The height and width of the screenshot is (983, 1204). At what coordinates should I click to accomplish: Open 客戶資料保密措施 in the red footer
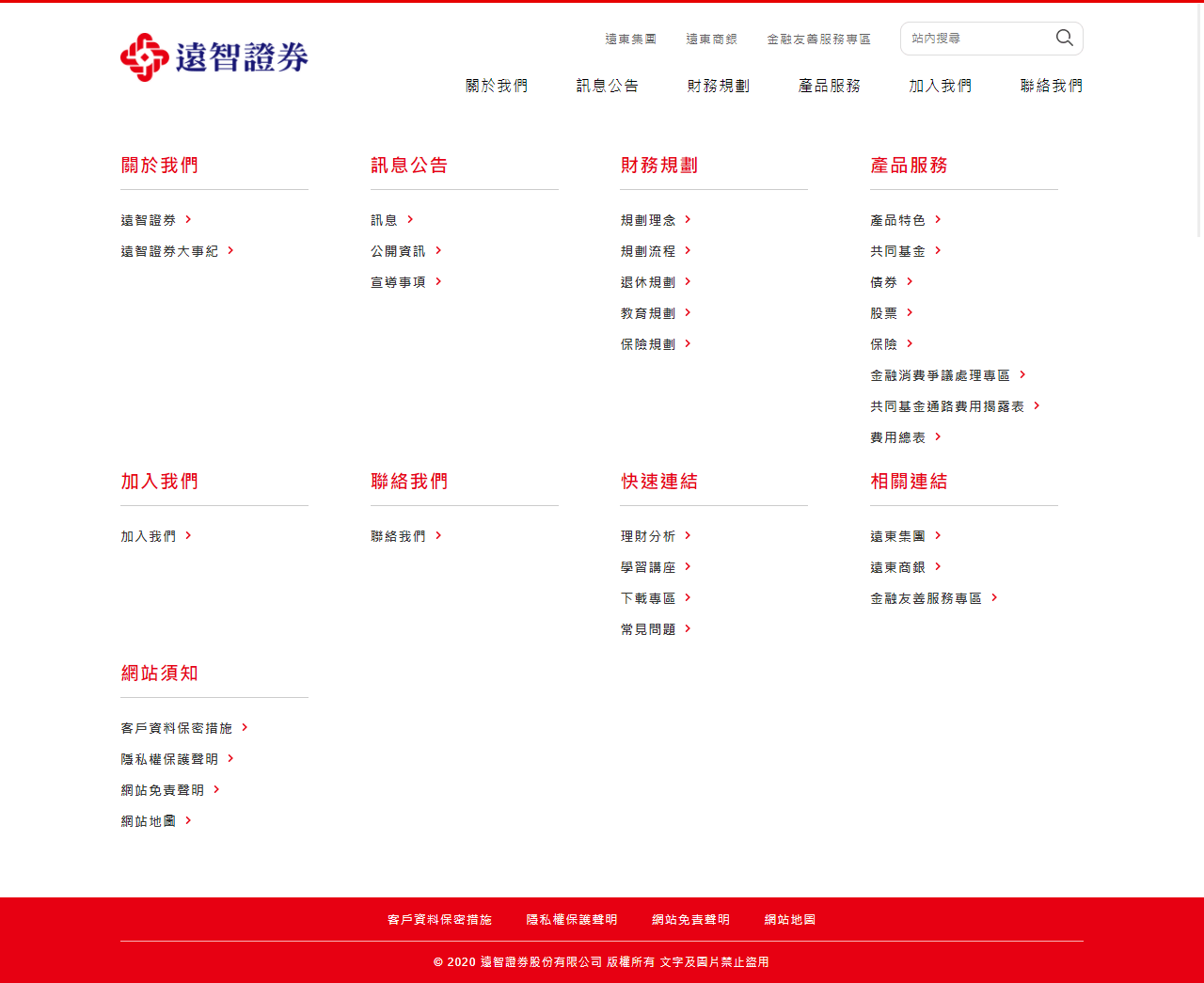pyautogui.click(x=440, y=920)
